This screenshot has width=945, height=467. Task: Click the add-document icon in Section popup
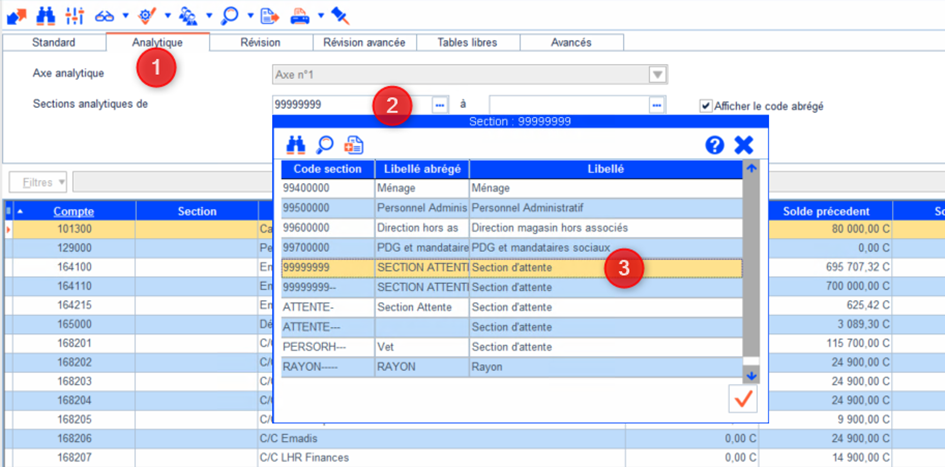(354, 145)
